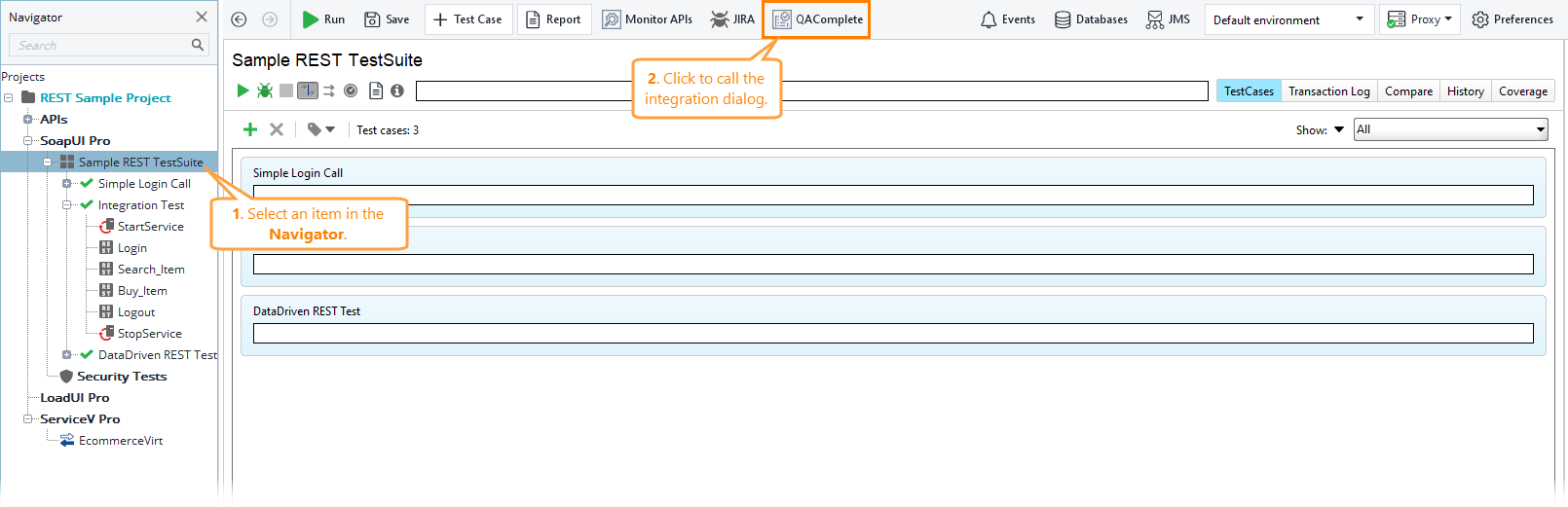
Task: Select the Login test step
Action: [131, 247]
